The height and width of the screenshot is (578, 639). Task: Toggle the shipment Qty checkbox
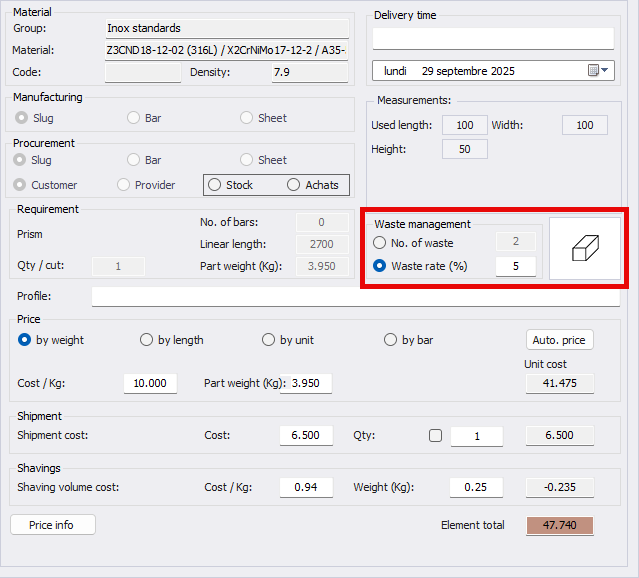coord(435,436)
